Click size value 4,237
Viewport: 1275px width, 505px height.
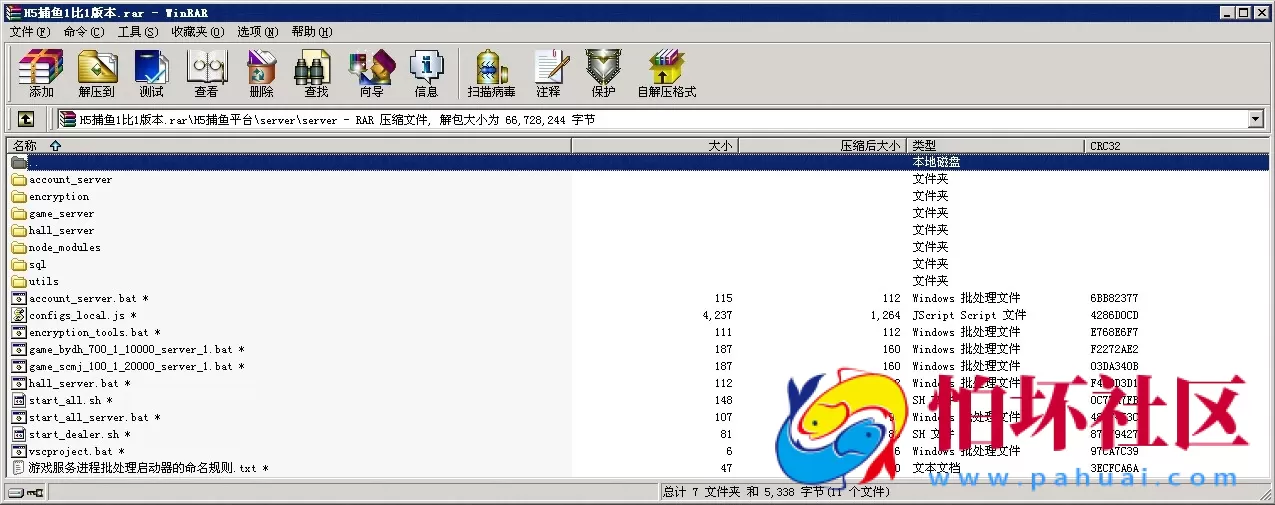tap(717, 315)
